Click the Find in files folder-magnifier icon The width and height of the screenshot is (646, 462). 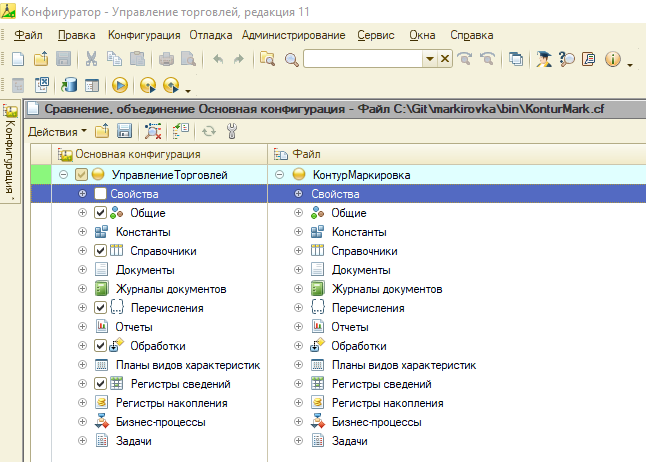267,59
